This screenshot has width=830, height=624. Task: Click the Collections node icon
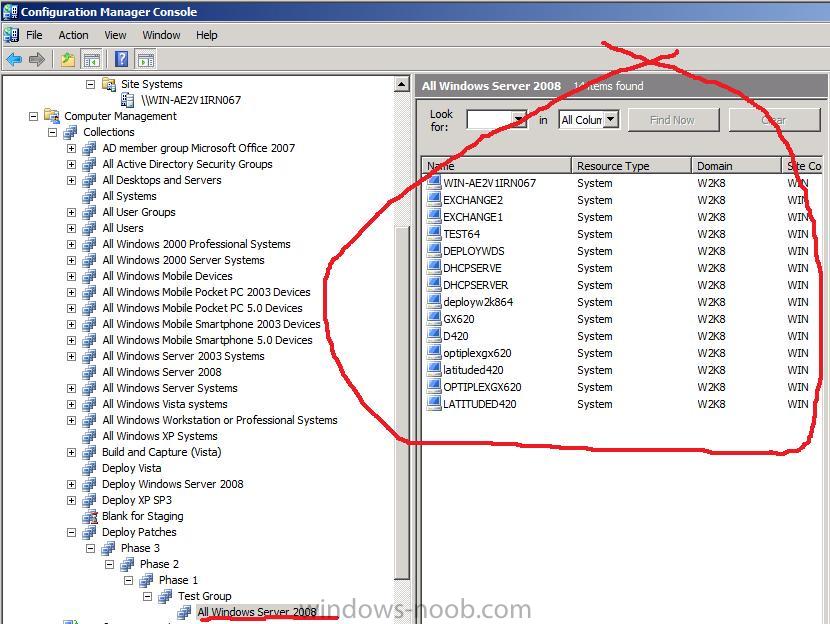pos(70,132)
